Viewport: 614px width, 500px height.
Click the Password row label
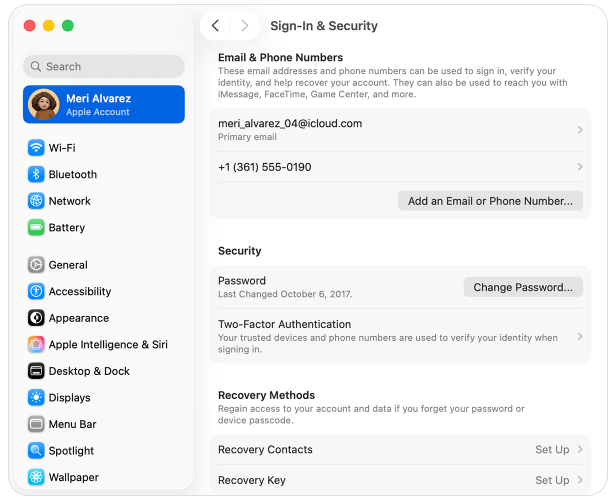pos(242,280)
